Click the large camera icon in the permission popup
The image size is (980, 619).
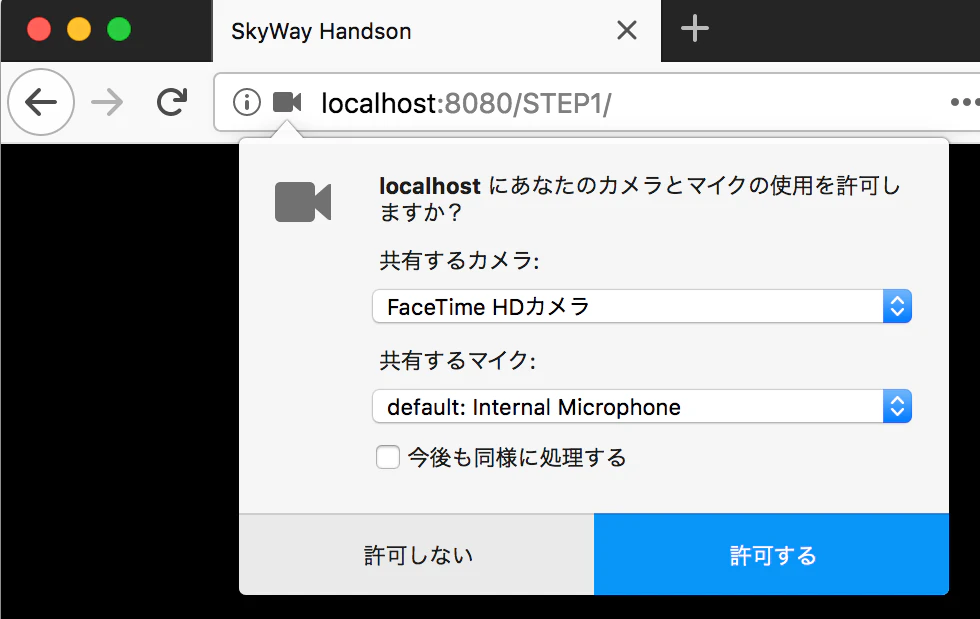pyautogui.click(x=303, y=202)
